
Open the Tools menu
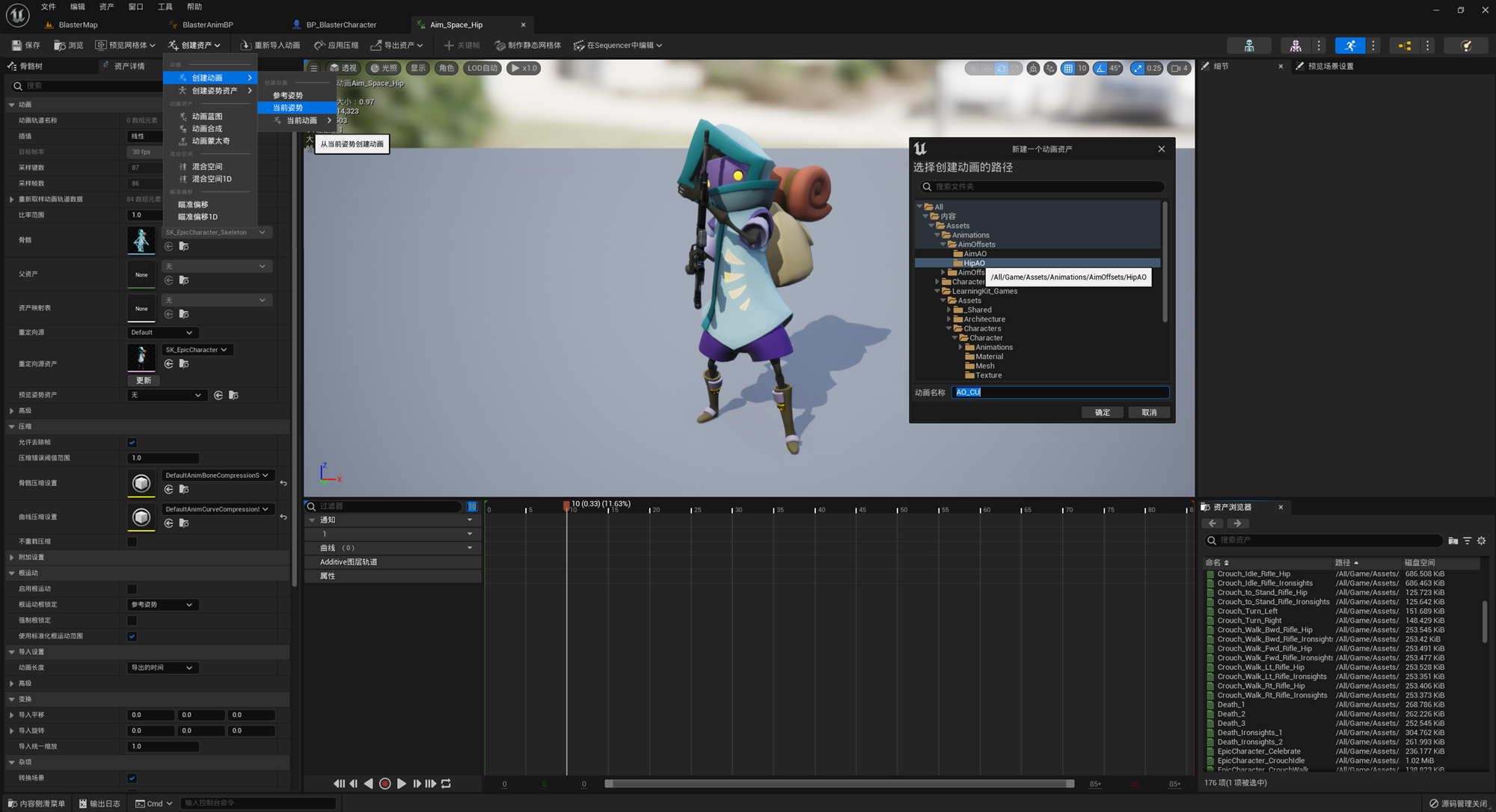165,7
